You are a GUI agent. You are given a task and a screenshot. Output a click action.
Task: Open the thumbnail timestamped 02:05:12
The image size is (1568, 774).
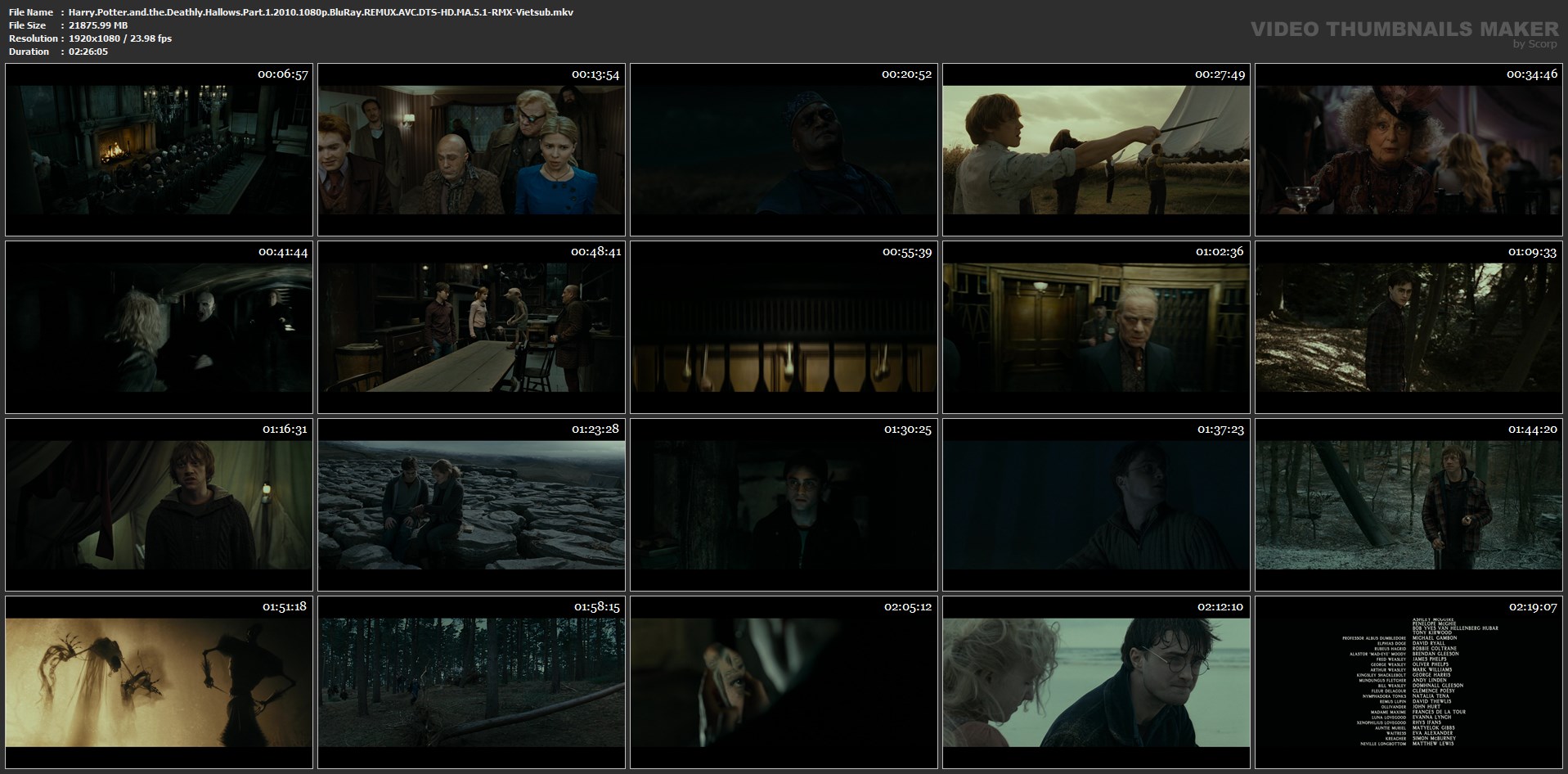[784, 682]
